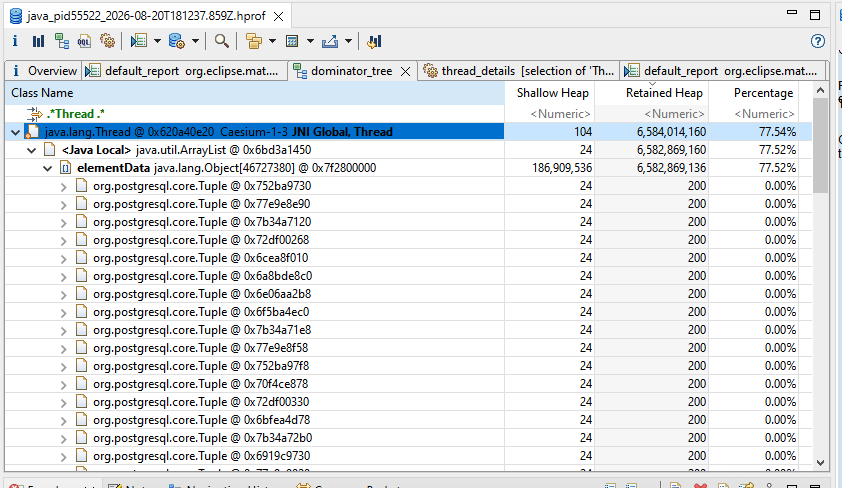
Task: Click the dominator_tree tab icon
Action: pos(300,71)
